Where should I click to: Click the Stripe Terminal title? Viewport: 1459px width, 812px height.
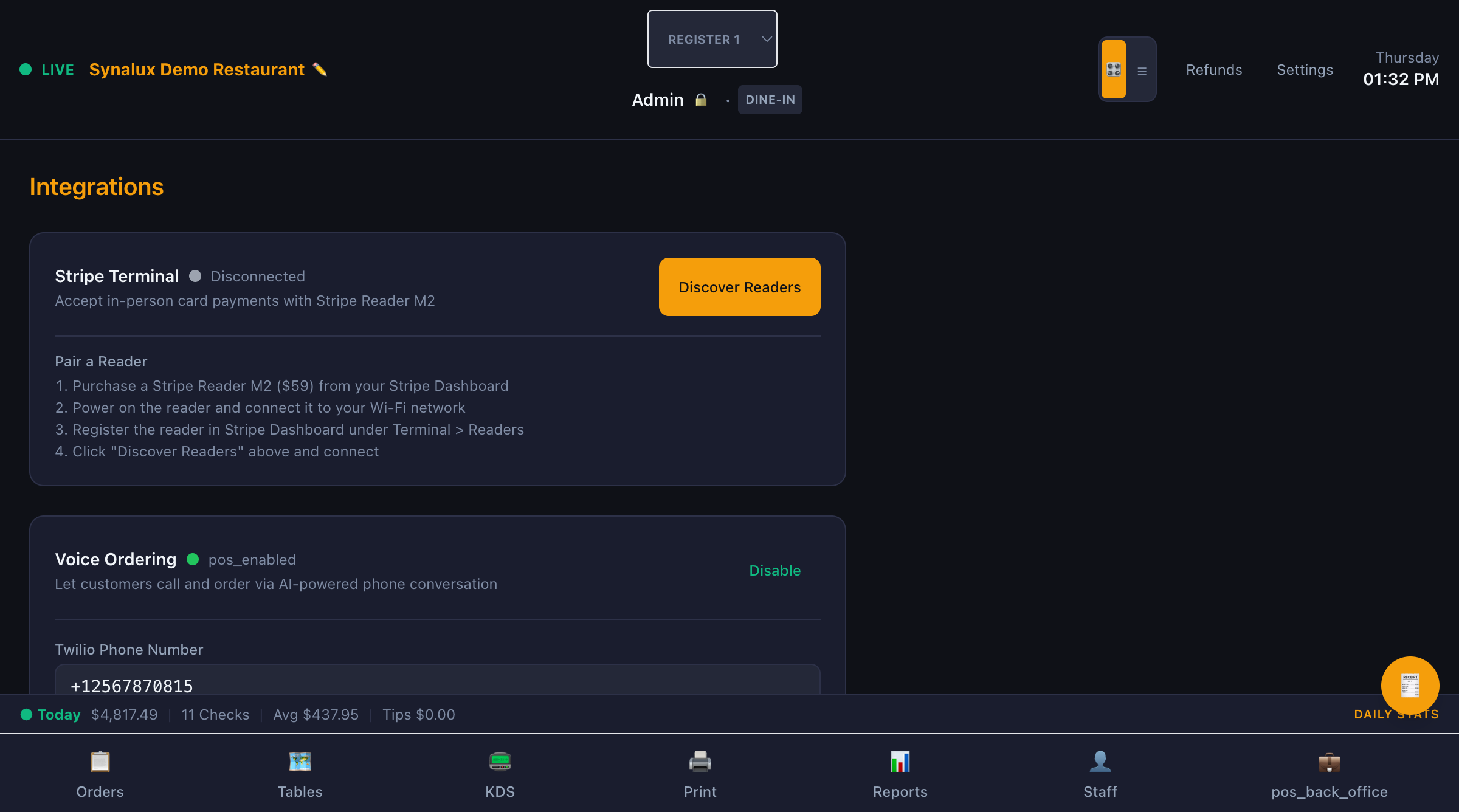117,276
